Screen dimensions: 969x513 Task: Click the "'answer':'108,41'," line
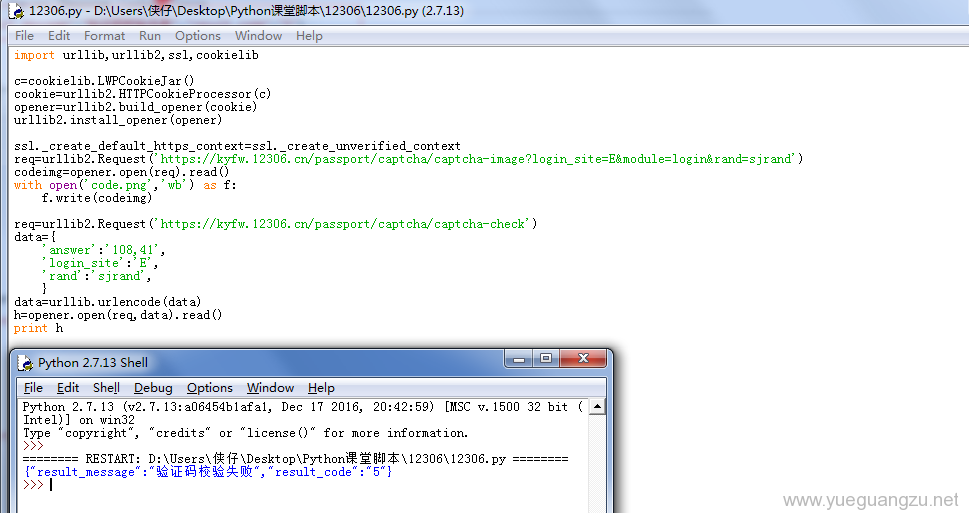click(x=103, y=250)
